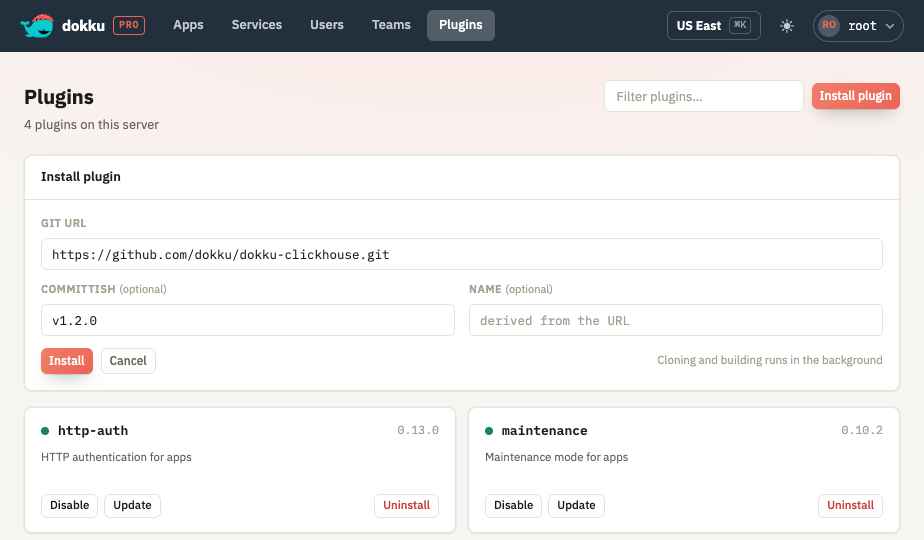Image resolution: width=924 pixels, height=540 pixels.
Task: Click maintenance green status dot
Action: click(x=489, y=431)
